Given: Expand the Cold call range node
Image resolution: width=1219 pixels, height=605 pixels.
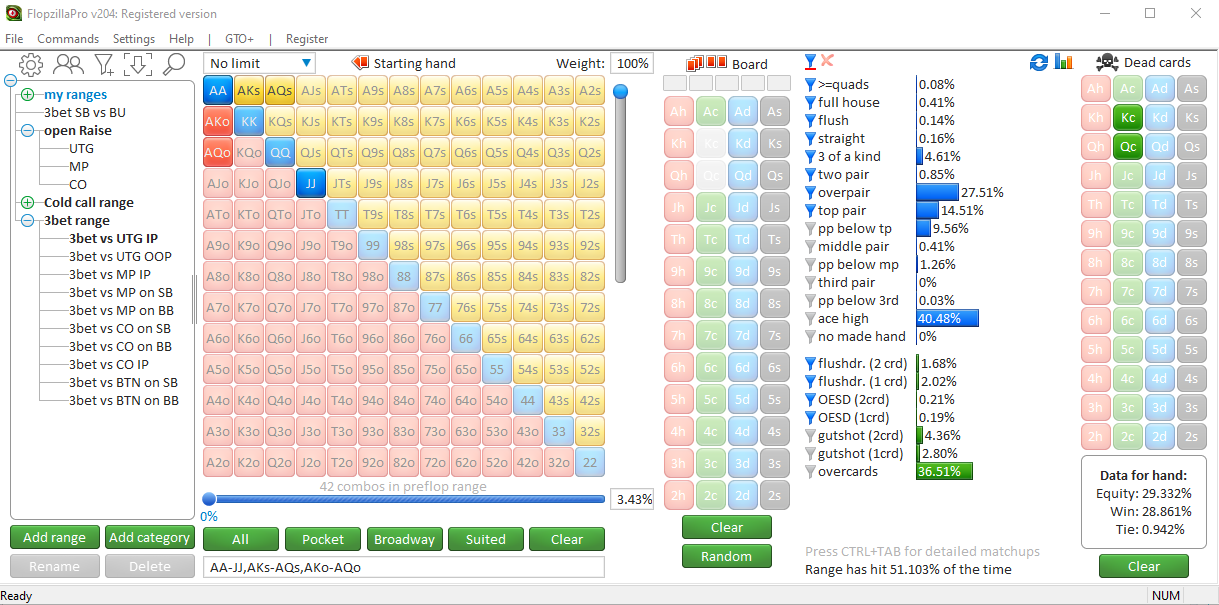Looking at the screenshot, I should [x=27, y=203].
